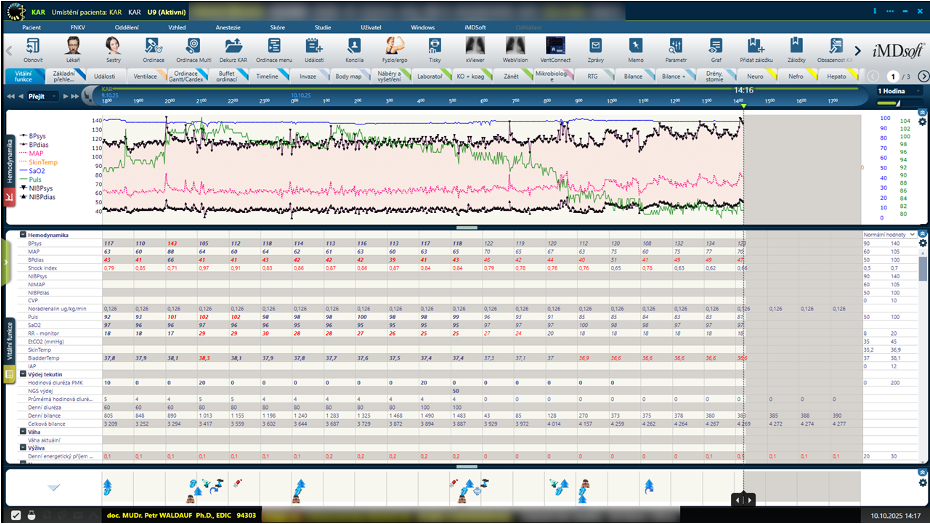The height and width of the screenshot is (524, 930).
Task: Open Zprávy messages envelope icon
Action: (x=595, y=46)
